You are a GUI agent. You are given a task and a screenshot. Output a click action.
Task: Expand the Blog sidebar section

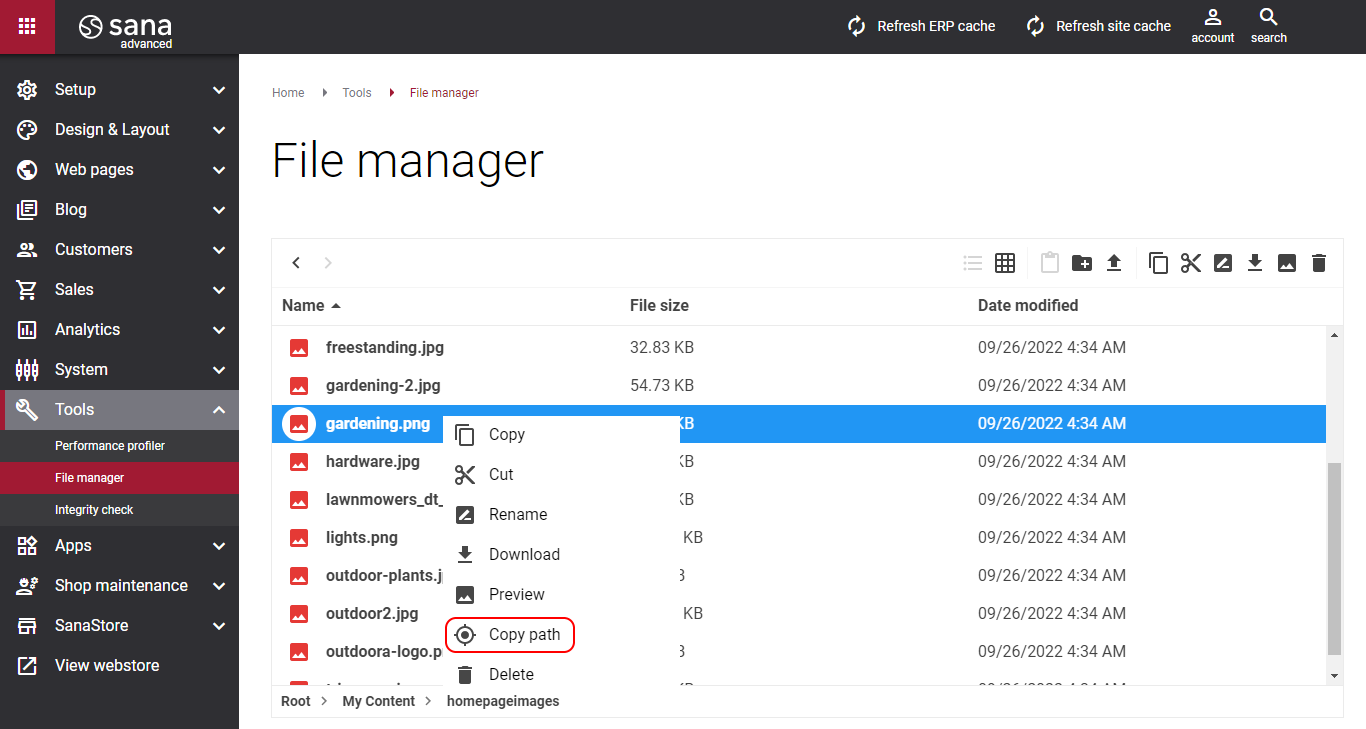(120, 210)
